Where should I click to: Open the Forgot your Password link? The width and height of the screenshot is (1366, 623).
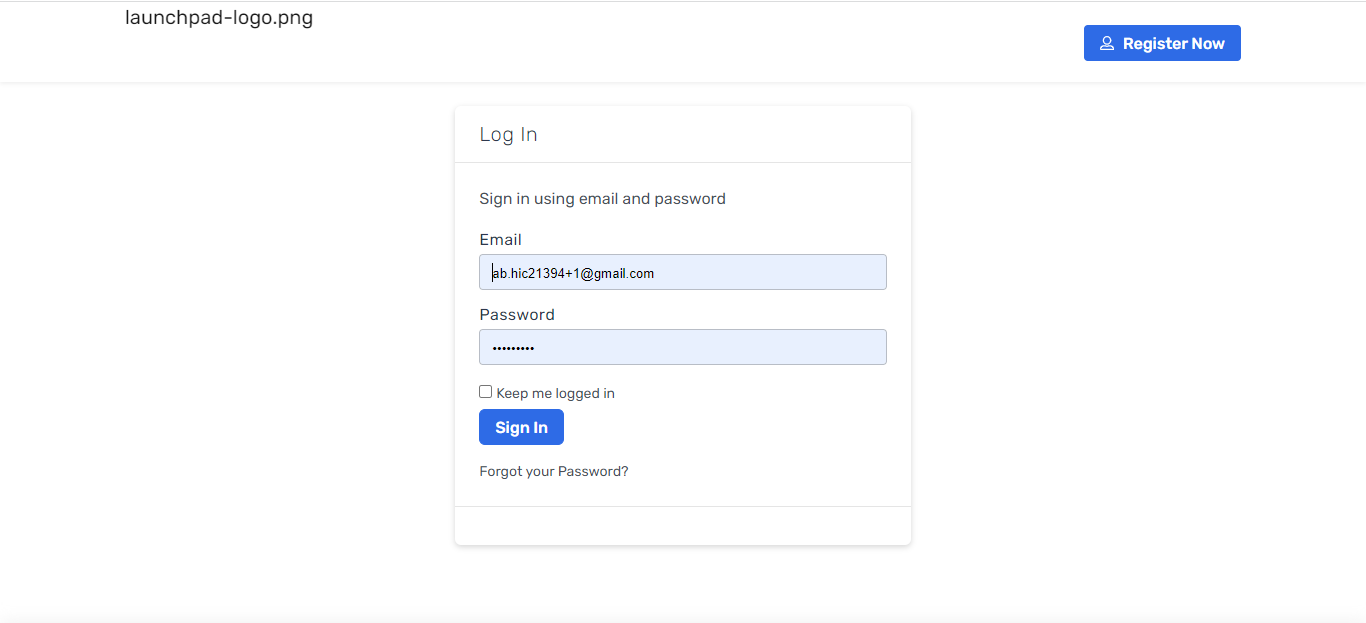[x=554, y=472]
